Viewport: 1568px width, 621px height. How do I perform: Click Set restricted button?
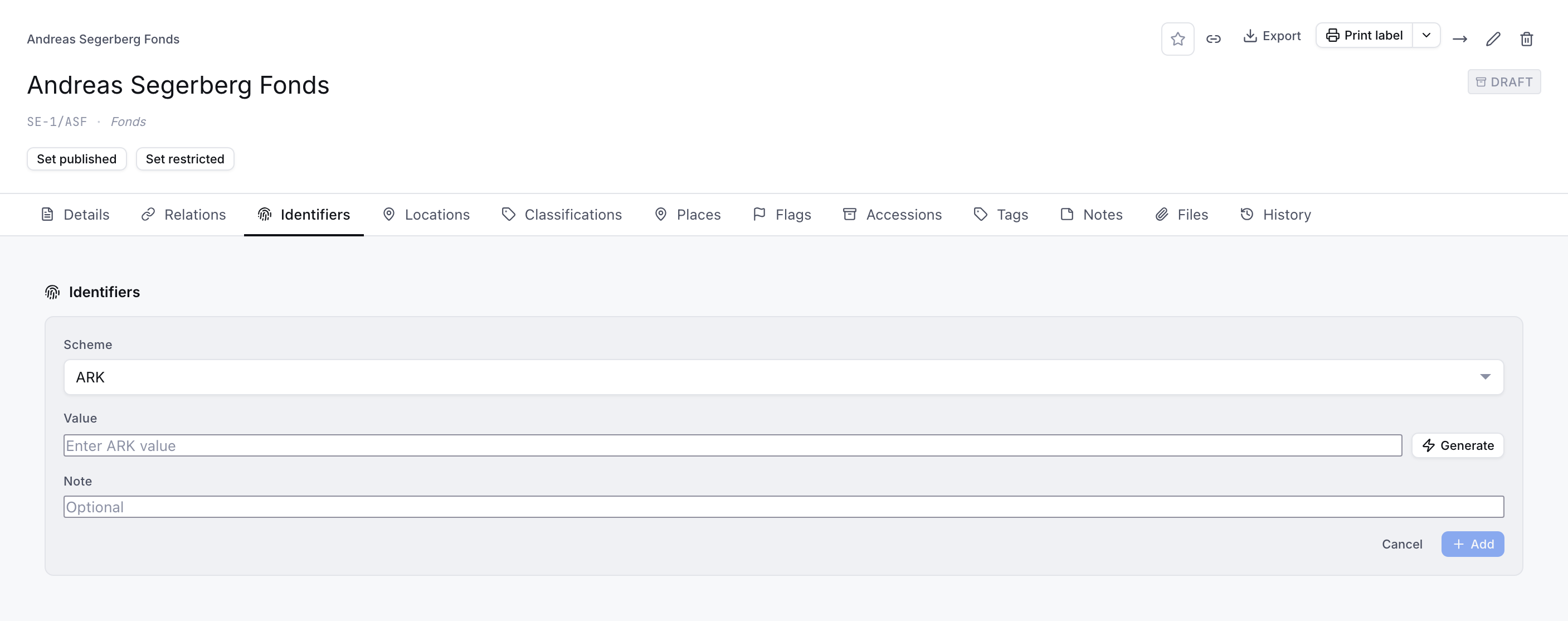tap(185, 159)
